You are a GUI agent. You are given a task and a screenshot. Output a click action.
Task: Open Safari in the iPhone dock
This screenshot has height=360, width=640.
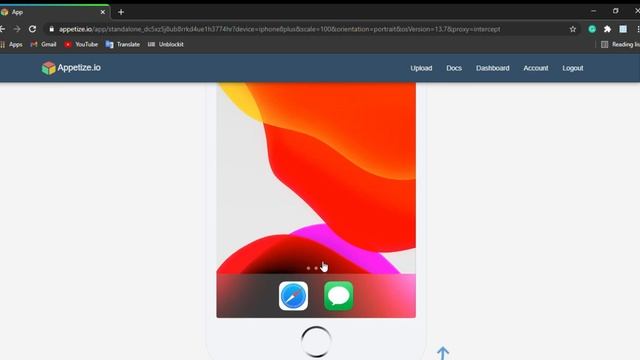click(293, 296)
